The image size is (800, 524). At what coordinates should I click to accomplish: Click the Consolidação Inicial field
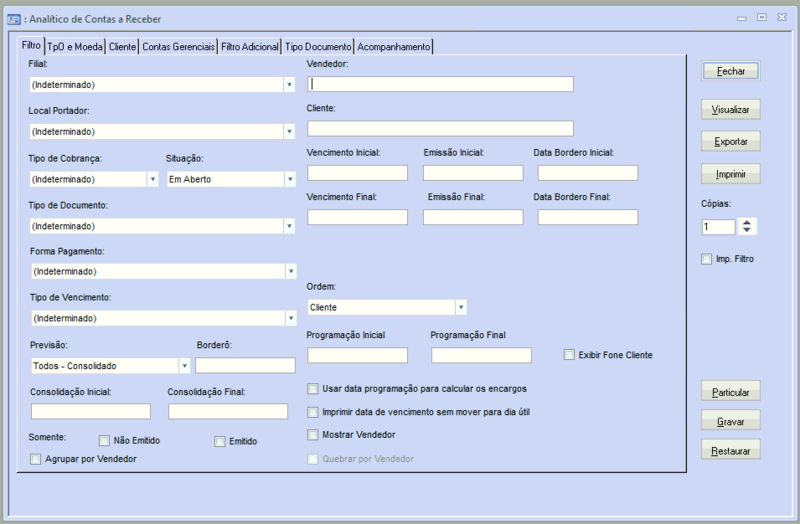coord(91,411)
